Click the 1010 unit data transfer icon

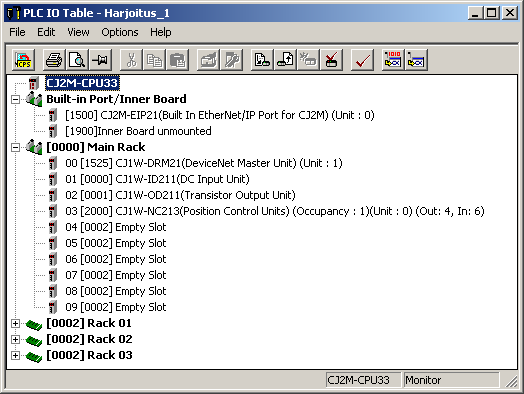[x=393, y=60]
